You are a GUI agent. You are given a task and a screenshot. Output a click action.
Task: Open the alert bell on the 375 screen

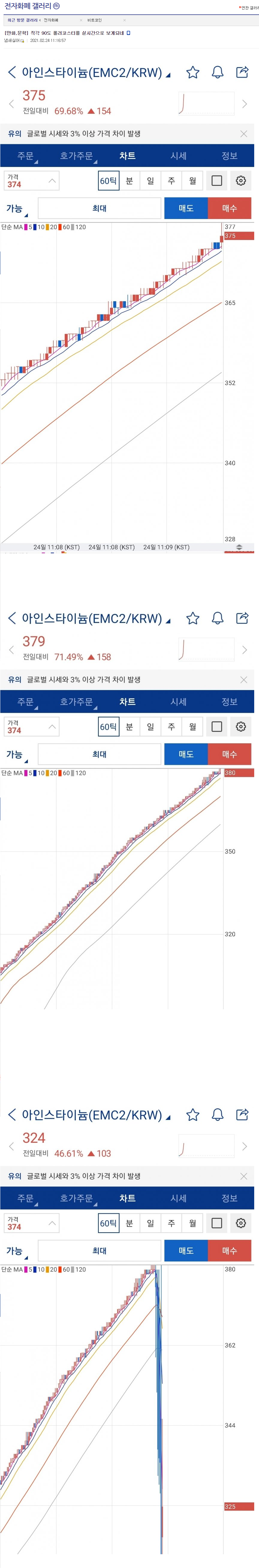pos(218,72)
